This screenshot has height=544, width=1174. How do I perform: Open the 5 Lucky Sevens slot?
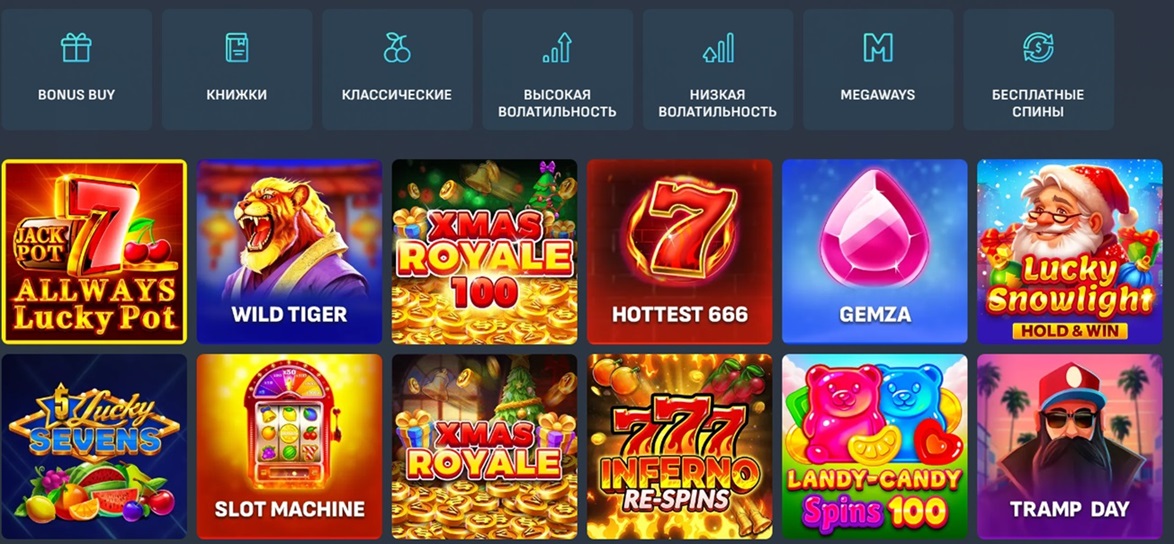[x=94, y=447]
